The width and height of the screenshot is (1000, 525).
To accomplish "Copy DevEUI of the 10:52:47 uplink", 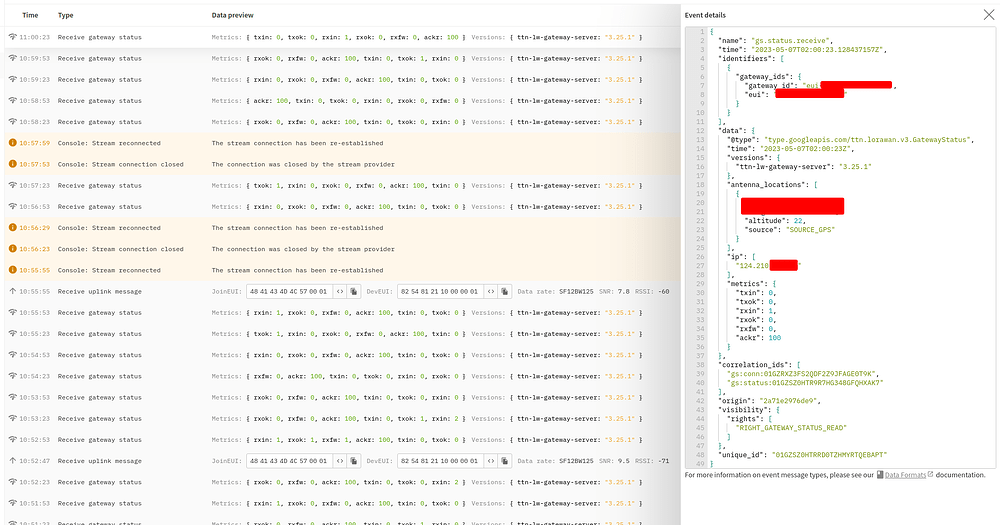I will coord(506,461).
